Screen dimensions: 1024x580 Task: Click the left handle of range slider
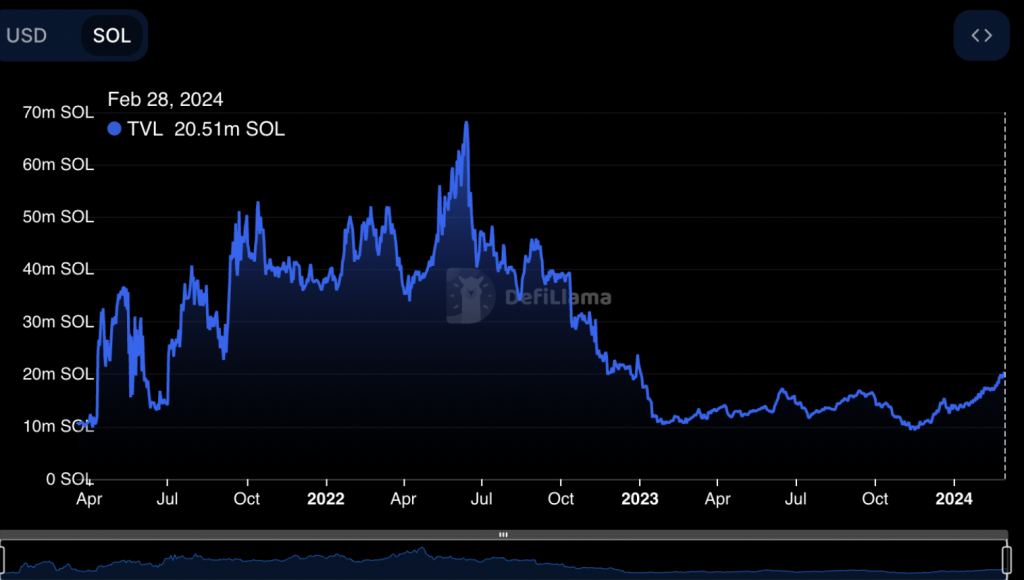3,557
